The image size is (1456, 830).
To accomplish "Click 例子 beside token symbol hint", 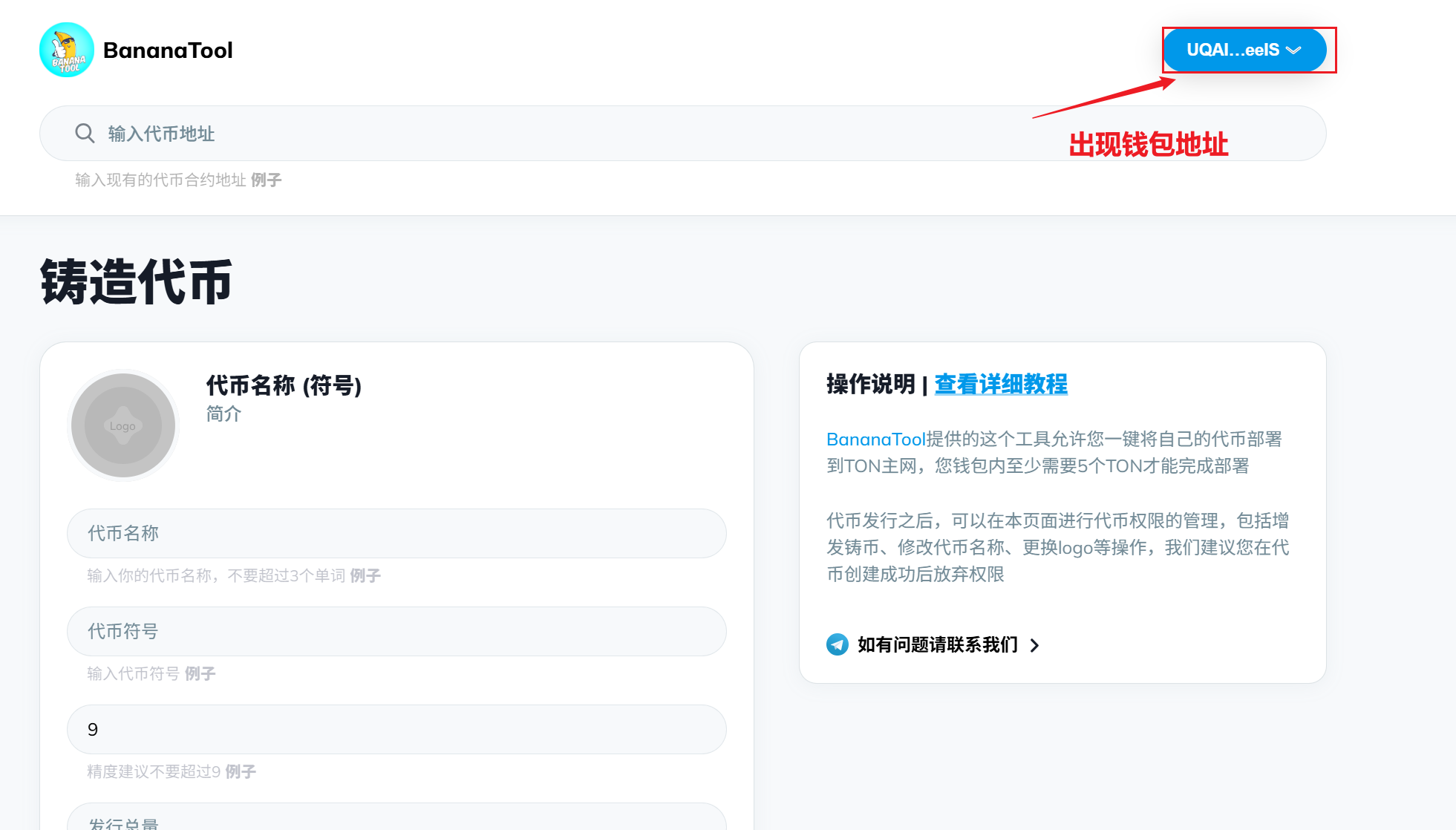I will click(x=200, y=673).
